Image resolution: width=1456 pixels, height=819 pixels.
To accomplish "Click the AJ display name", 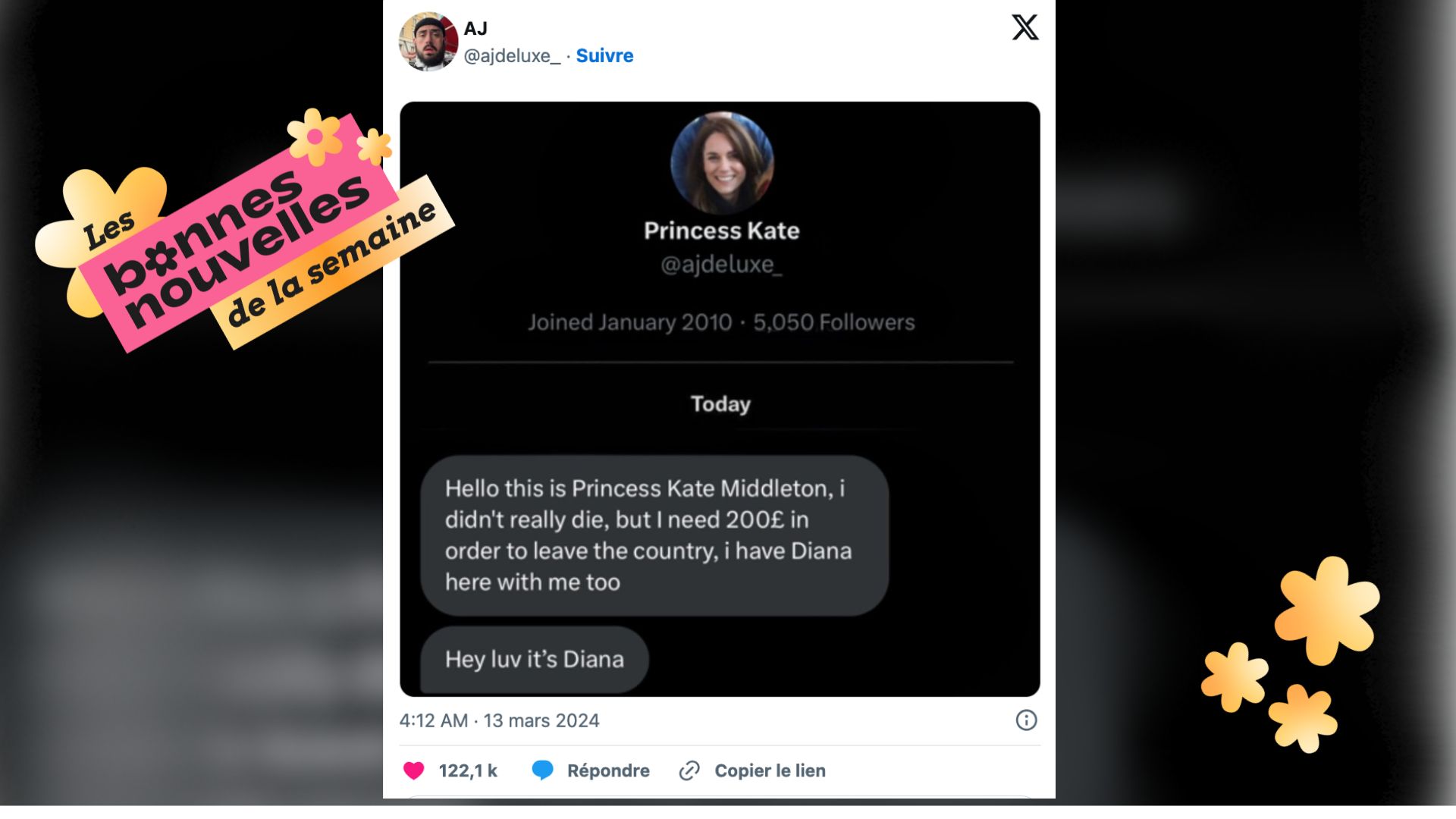I will 475,28.
